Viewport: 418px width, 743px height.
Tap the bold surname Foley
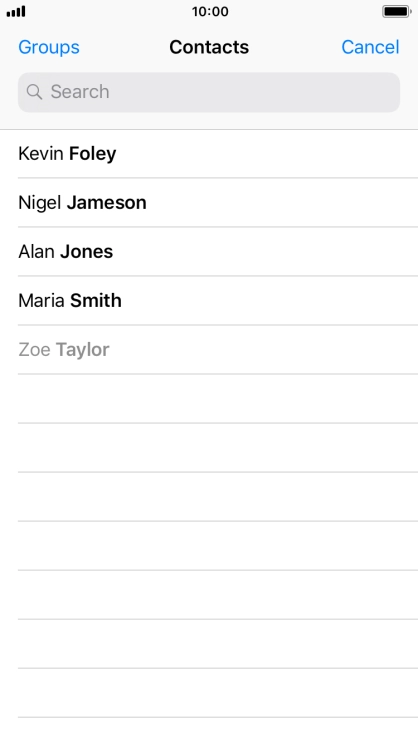92,154
